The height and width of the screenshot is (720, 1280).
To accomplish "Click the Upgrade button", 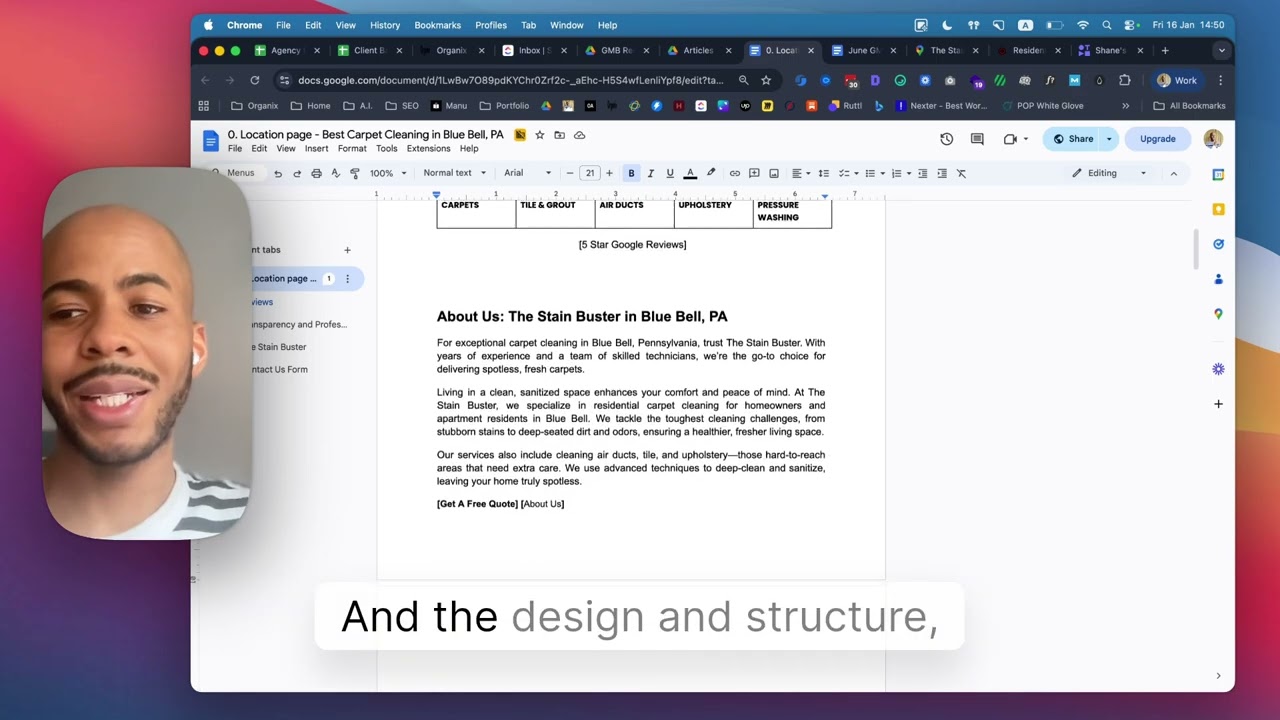I will pos(1158,139).
